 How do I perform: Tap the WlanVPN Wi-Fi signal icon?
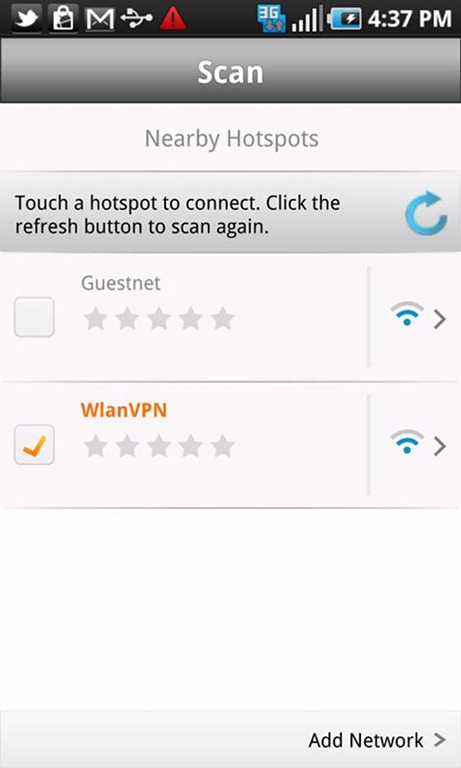point(407,442)
